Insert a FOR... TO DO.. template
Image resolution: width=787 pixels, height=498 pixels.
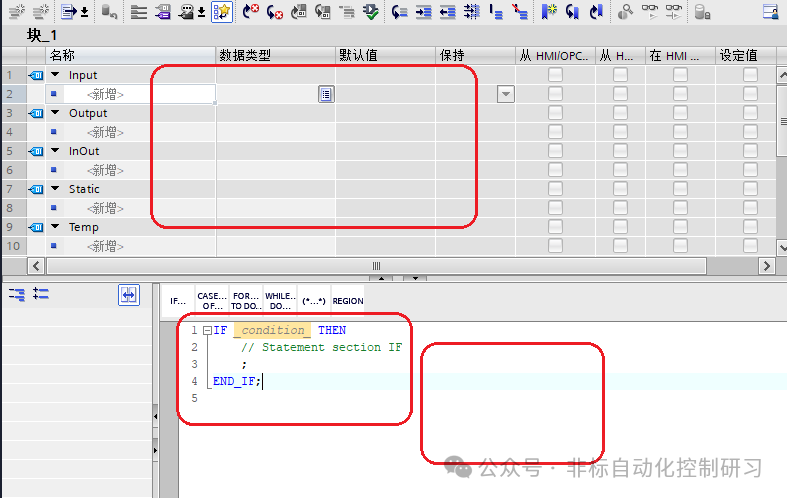(246, 301)
